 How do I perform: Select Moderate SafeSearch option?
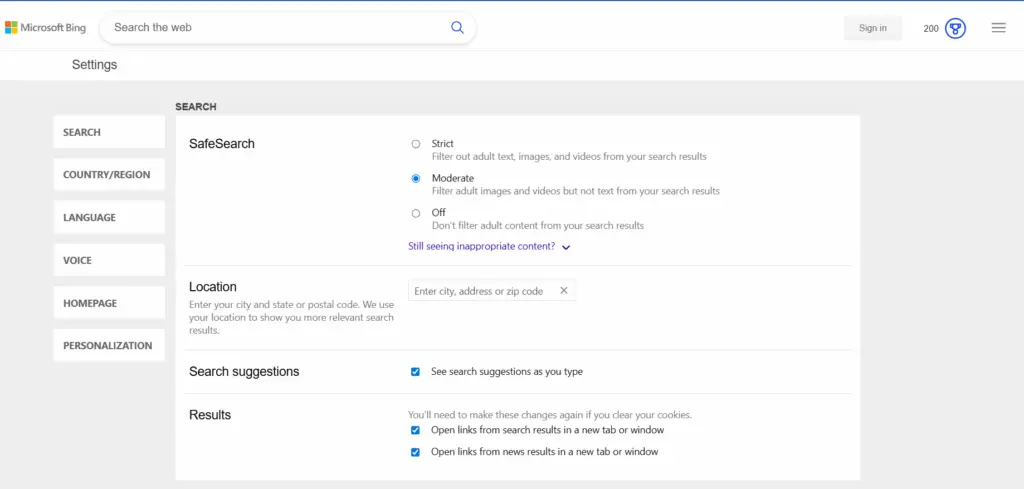[x=416, y=178]
